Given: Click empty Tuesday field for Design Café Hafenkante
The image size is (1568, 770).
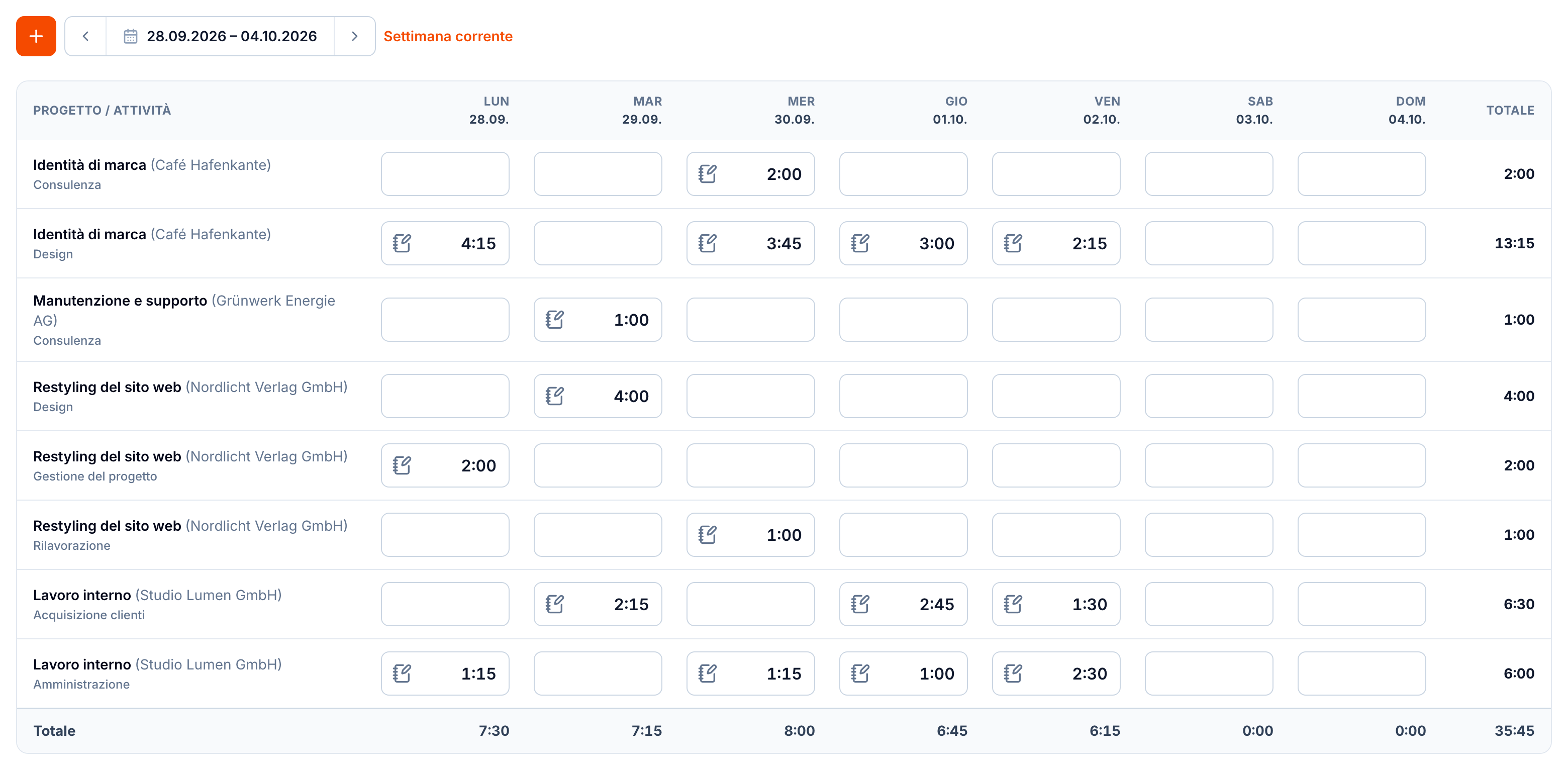Looking at the screenshot, I should pyautogui.click(x=598, y=243).
